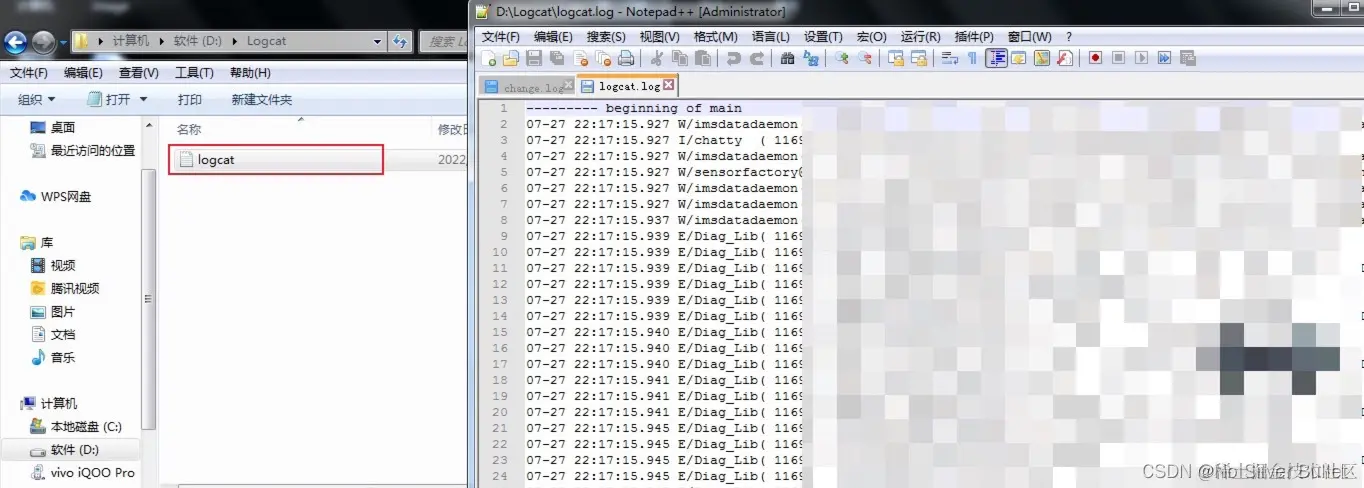Screen dimensions: 1364x488
Task: Close the change.log tab
Action: tap(569, 86)
